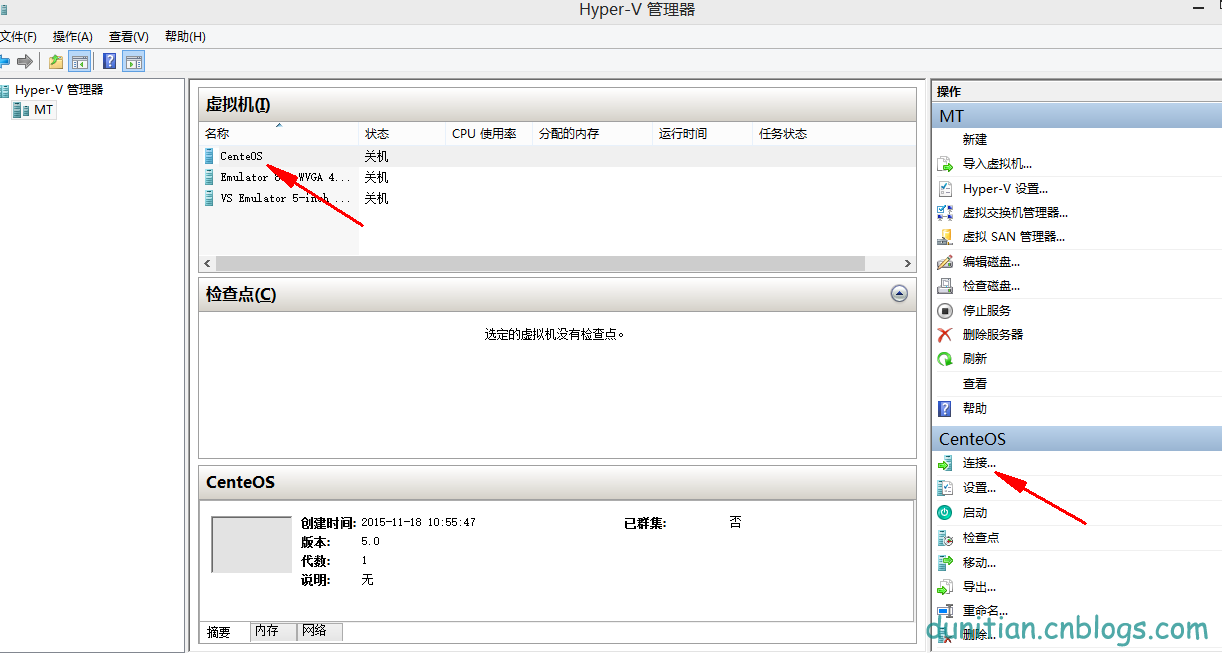
Task: Click the green 刷新 refresh icon
Action: pyautogui.click(x=945, y=359)
